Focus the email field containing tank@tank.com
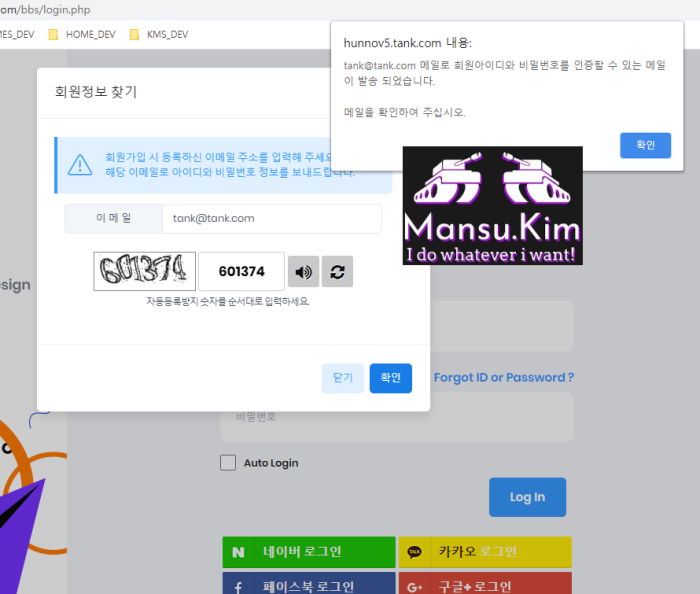Image resolution: width=700 pixels, height=594 pixels. [272, 219]
